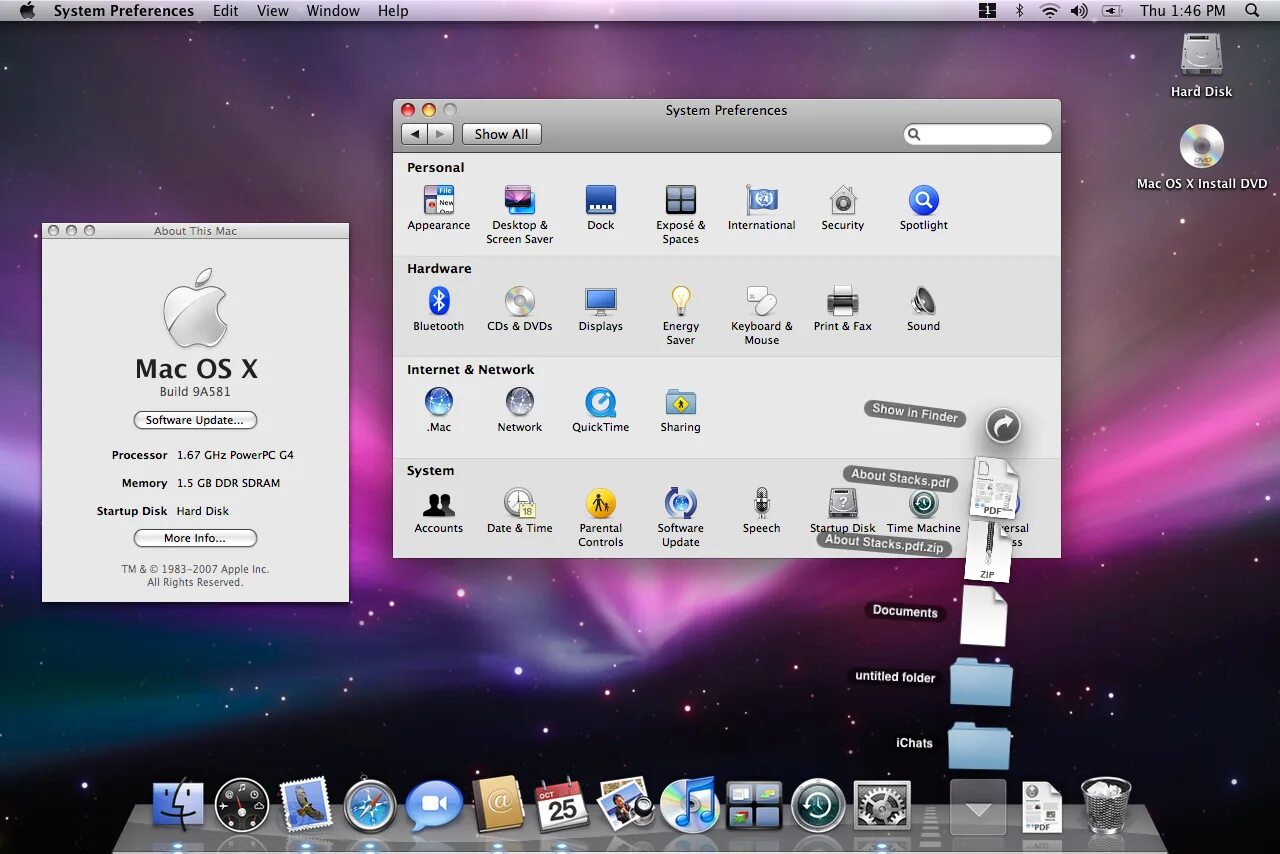This screenshot has height=854, width=1280.
Task: Open the Accounts preference pane
Action: tap(439, 511)
